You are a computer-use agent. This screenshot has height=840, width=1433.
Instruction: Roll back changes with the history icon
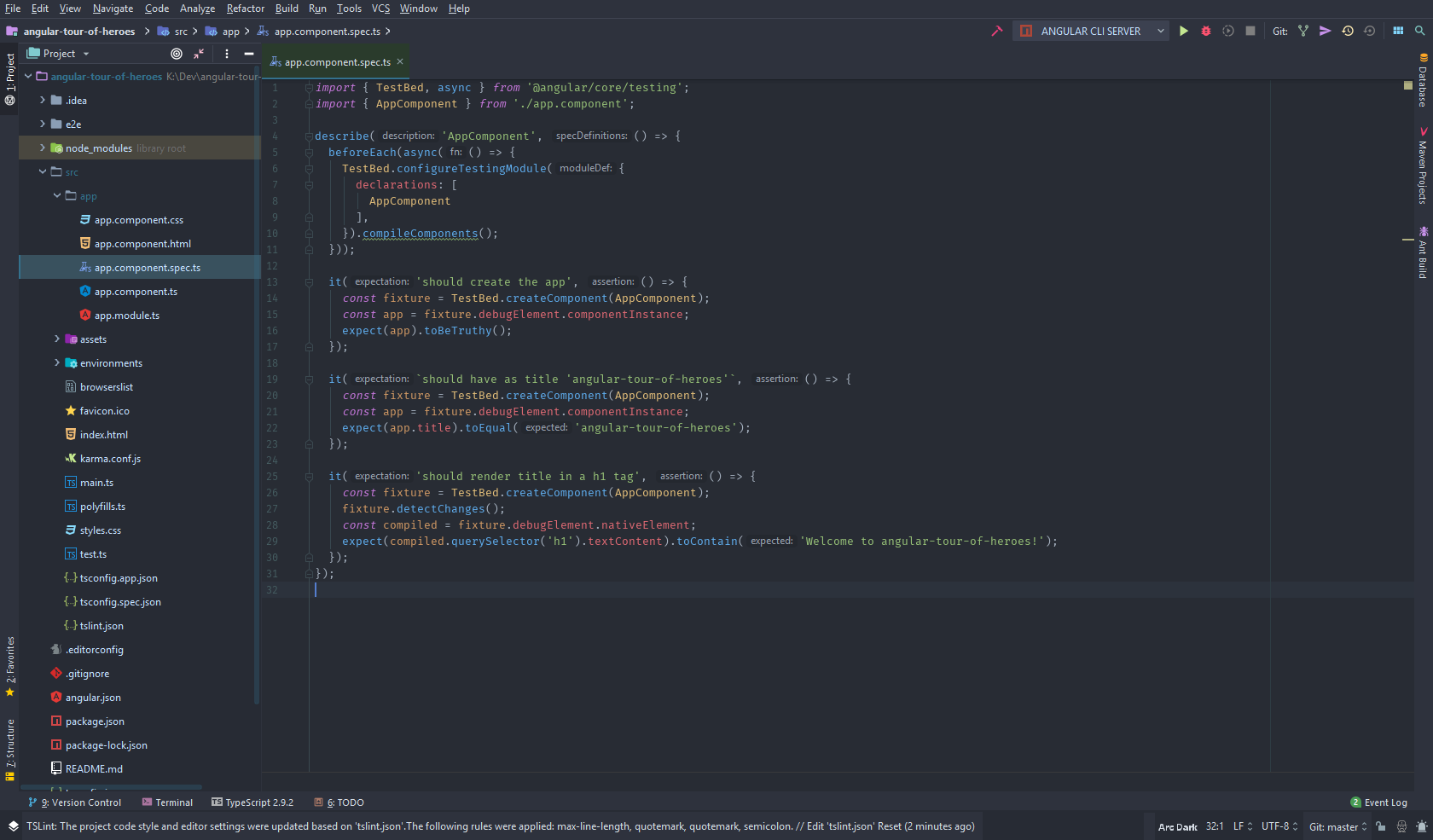tap(1348, 31)
